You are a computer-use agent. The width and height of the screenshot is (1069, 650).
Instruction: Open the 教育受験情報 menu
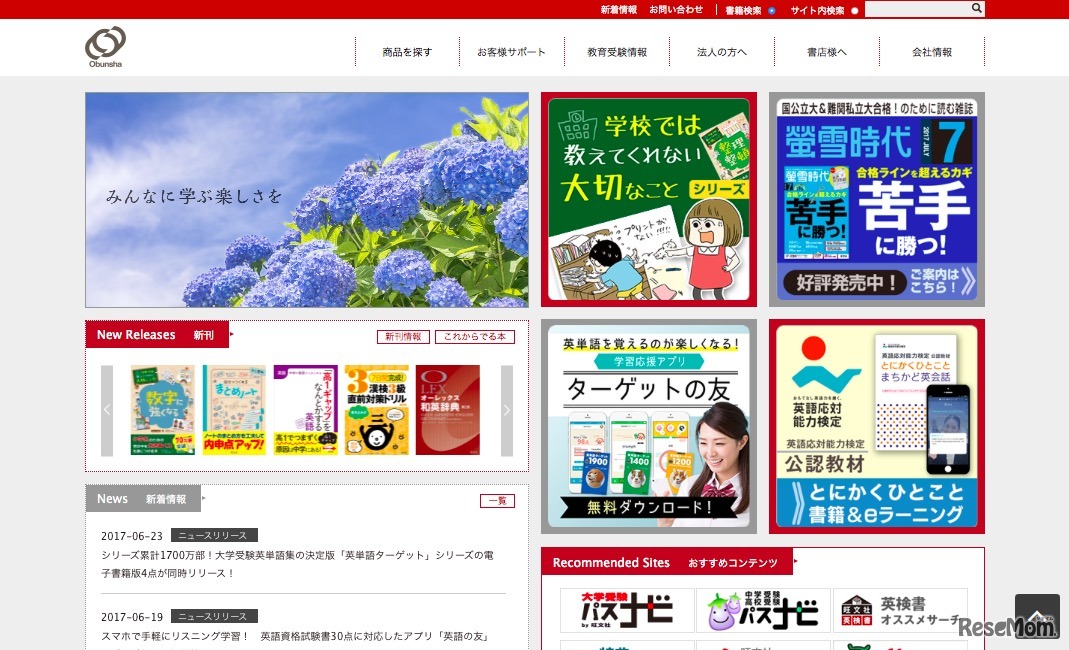(617, 52)
